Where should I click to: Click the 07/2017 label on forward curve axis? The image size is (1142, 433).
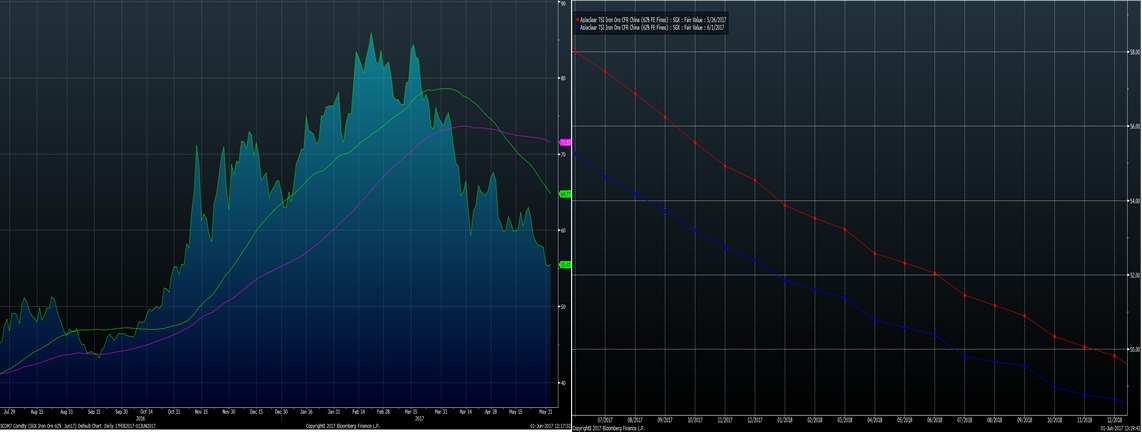(x=605, y=420)
